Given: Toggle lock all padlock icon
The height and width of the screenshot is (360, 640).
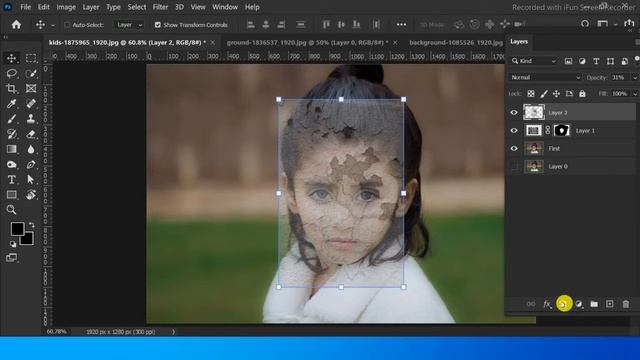Looking at the screenshot, I should click(582, 94).
